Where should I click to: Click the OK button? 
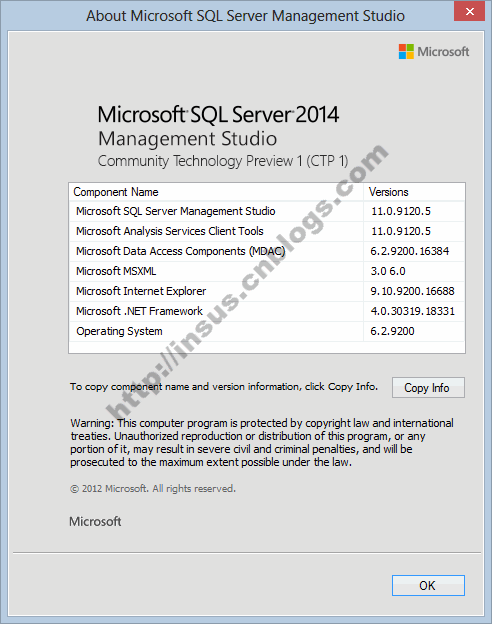(428, 585)
